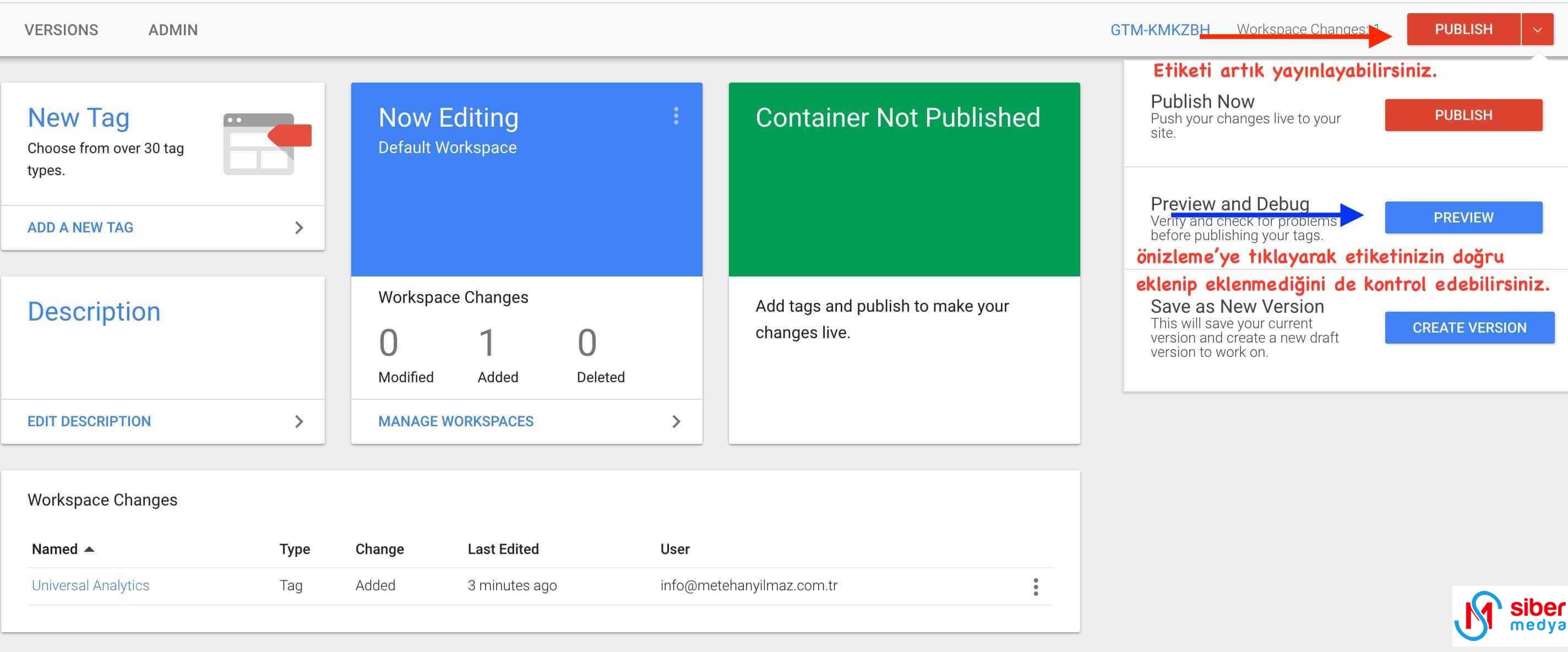Image resolution: width=1568 pixels, height=652 pixels.
Task: Click the Change column header
Action: 379,549
